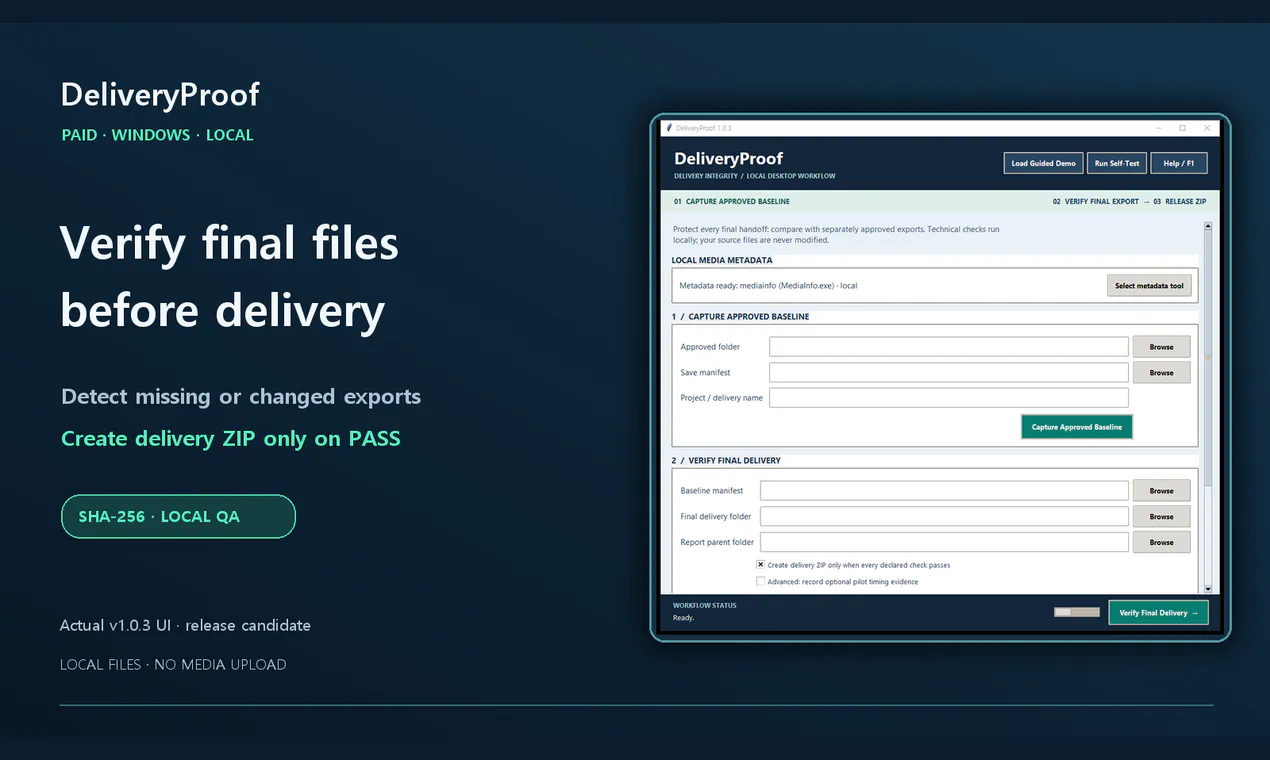Focus the Baseline manifest text field
The height and width of the screenshot is (760, 1270).
945,491
